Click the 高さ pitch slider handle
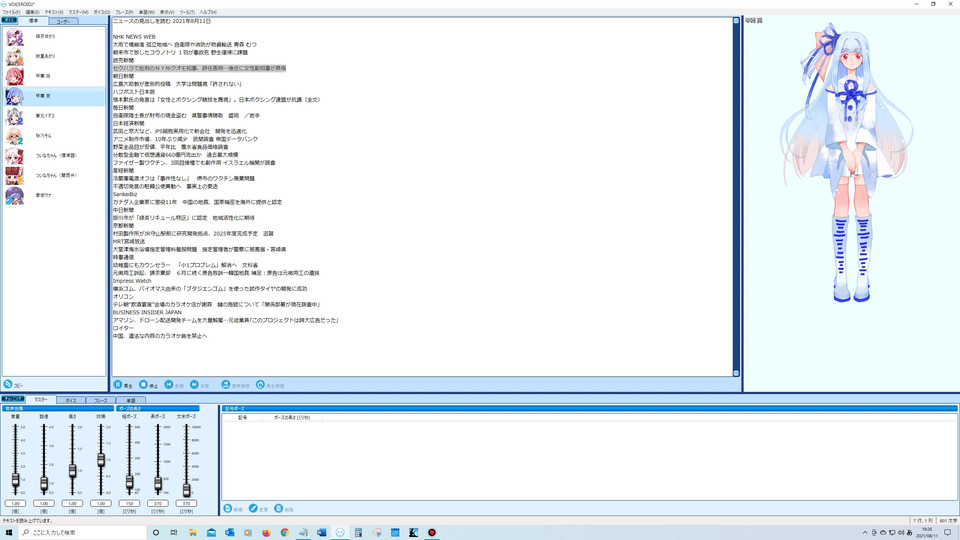Image resolution: width=960 pixels, height=540 pixels. (x=72, y=471)
